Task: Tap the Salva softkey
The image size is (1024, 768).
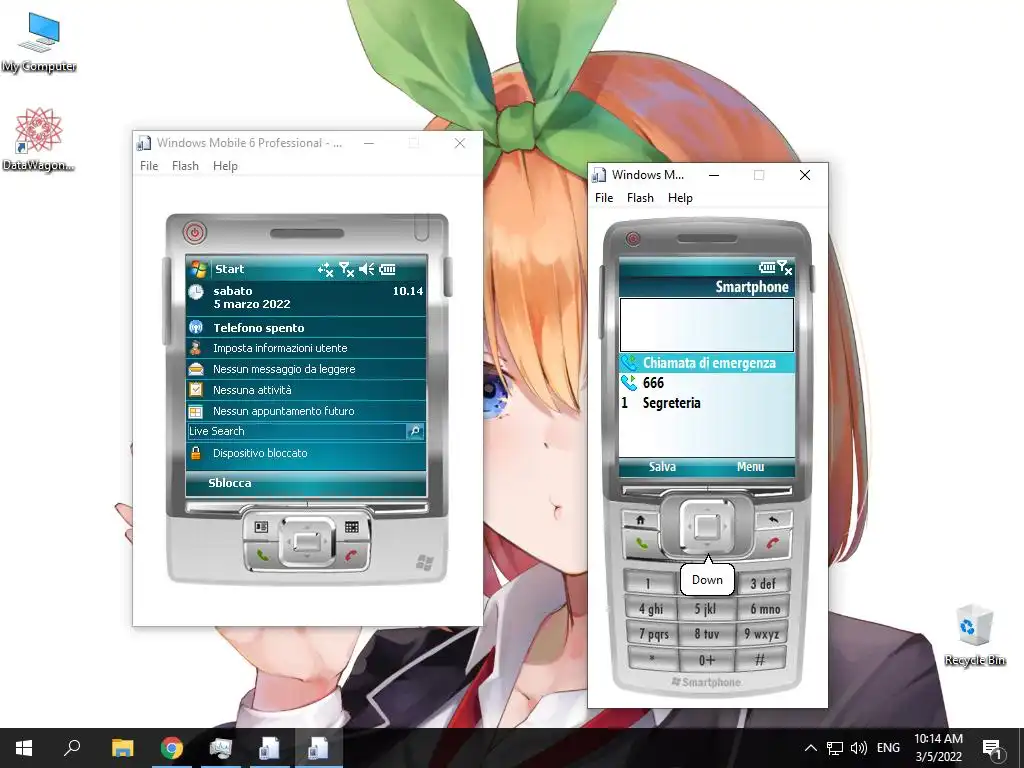Action: (x=662, y=467)
